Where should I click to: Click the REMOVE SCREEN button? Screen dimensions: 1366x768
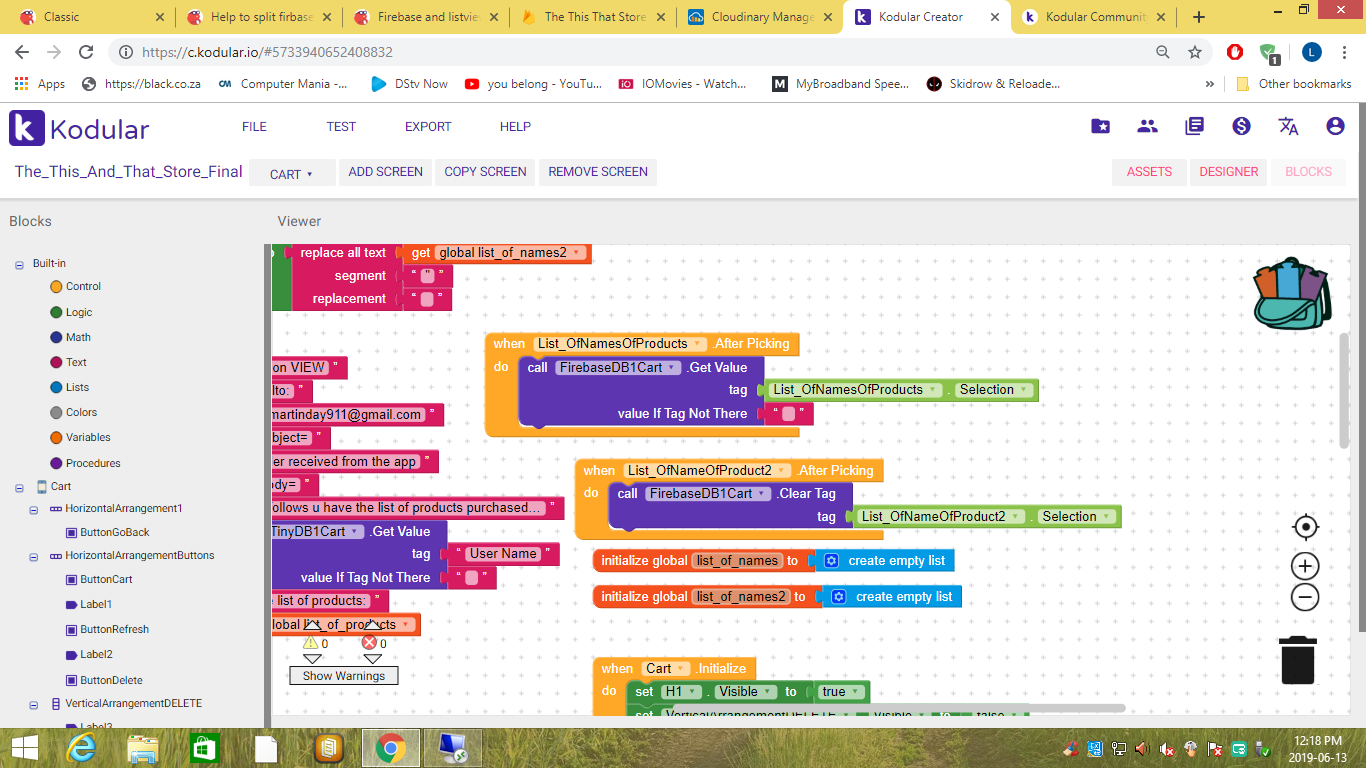pyautogui.click(x=598, y=172)
